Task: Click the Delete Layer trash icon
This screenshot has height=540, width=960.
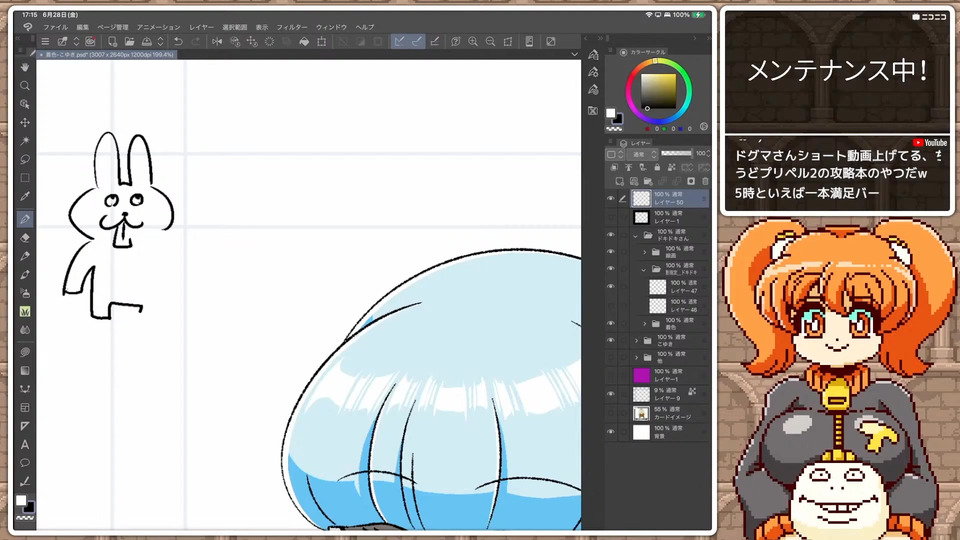Action: tap(705, 181)
